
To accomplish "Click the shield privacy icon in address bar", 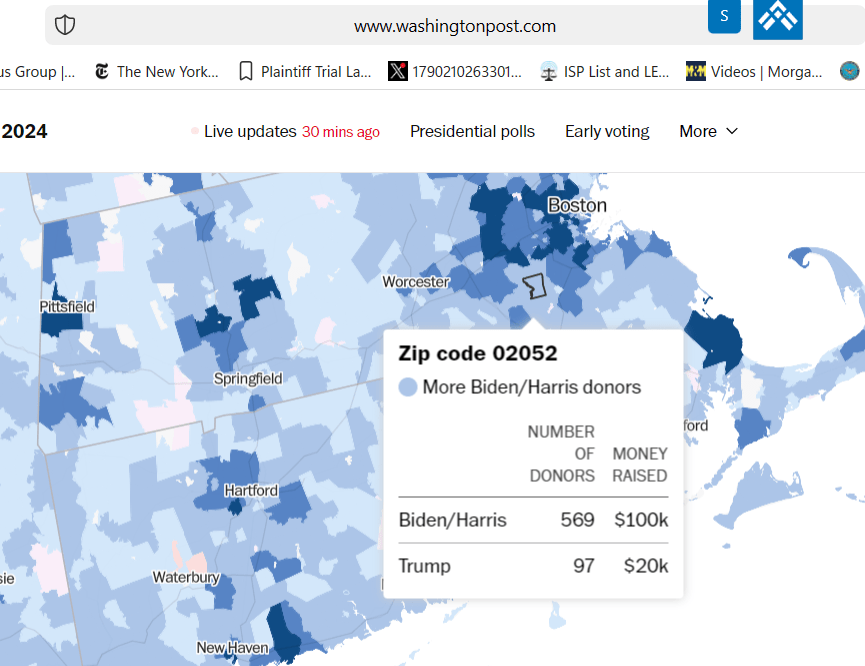I will [x=65, y=26].
